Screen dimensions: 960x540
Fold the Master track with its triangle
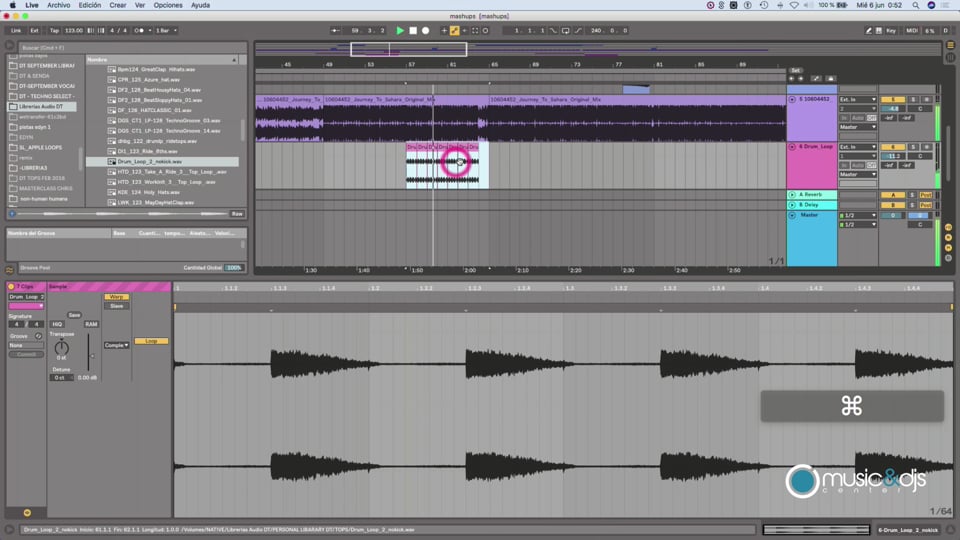point(792,216)
